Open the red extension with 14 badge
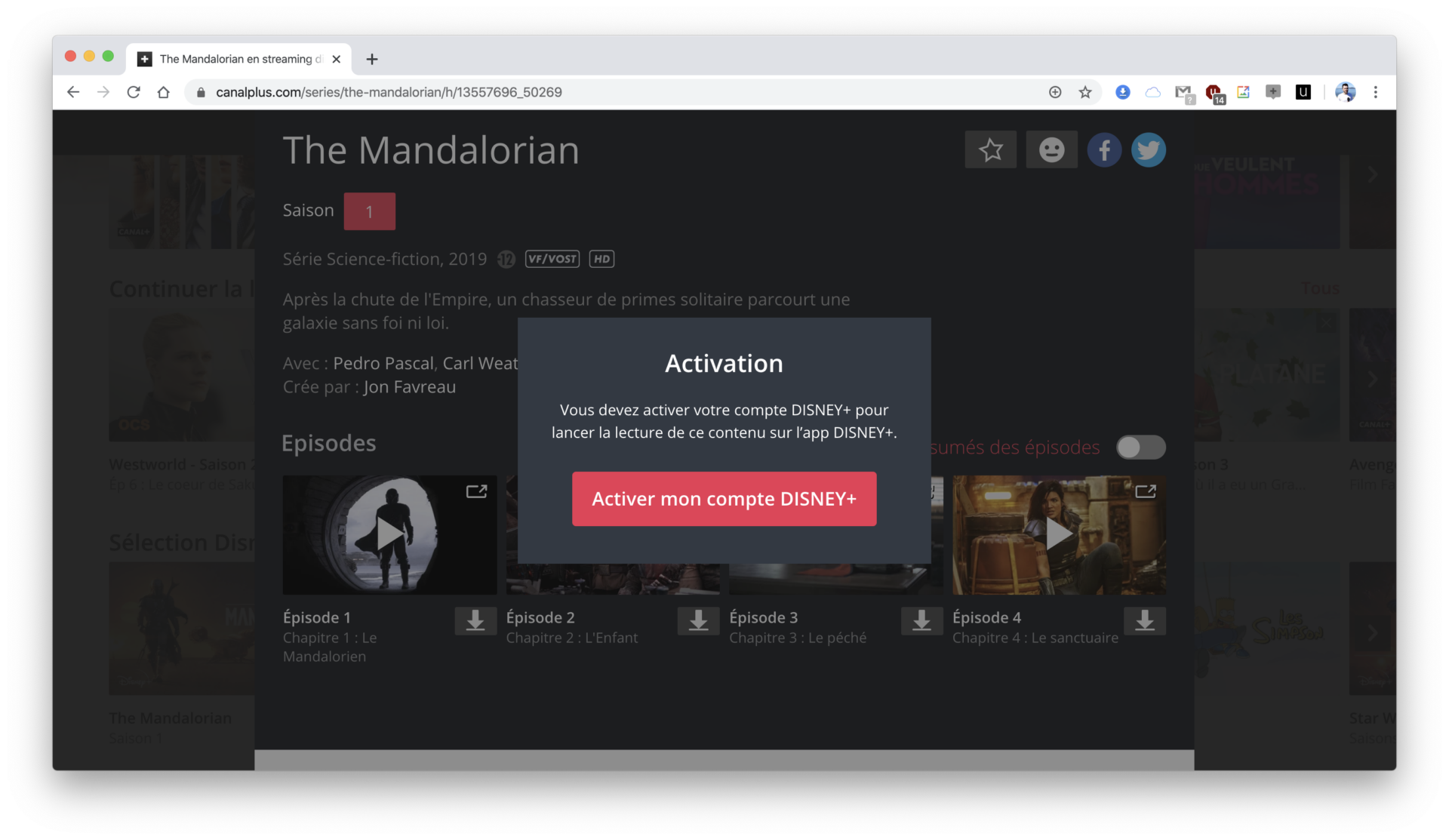Image resolution: width=1449 pixels, height=840 pixels. [x=1214, y=94]
